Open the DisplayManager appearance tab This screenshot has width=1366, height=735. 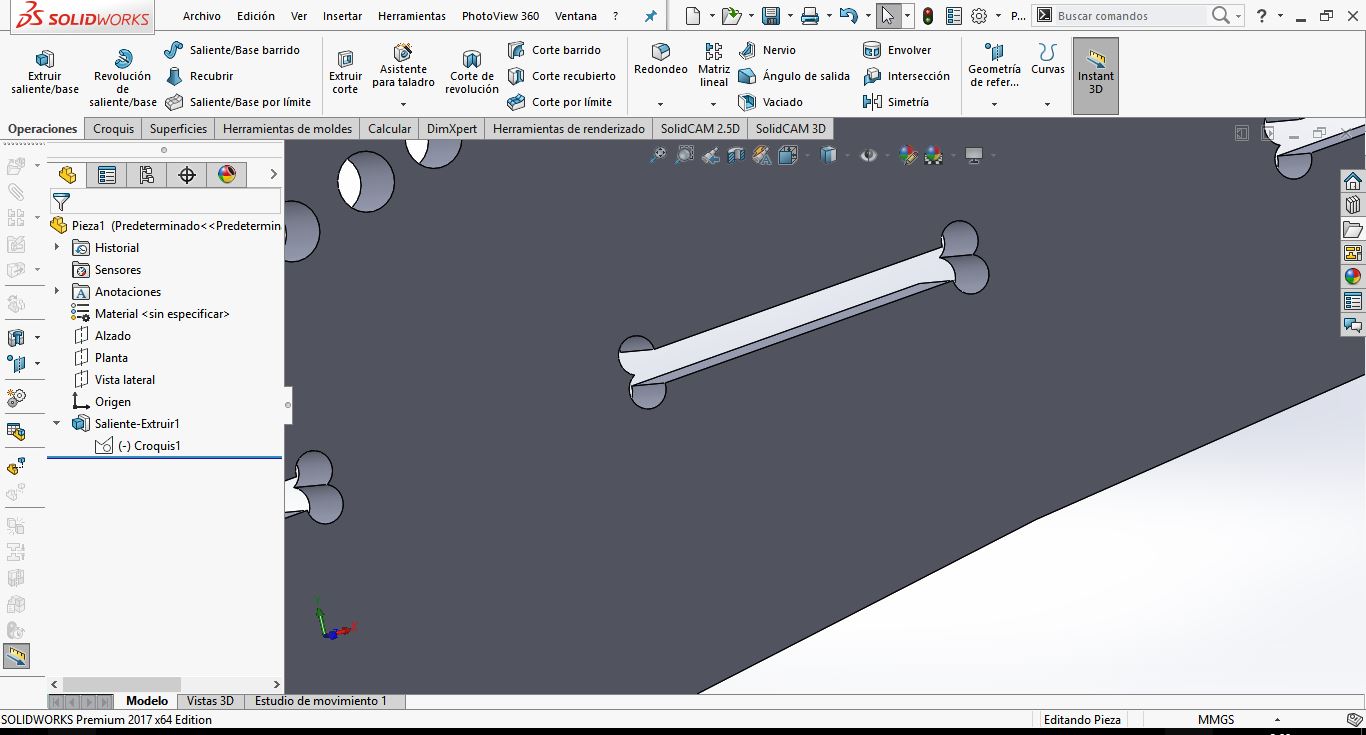click(x=227, y=175)
